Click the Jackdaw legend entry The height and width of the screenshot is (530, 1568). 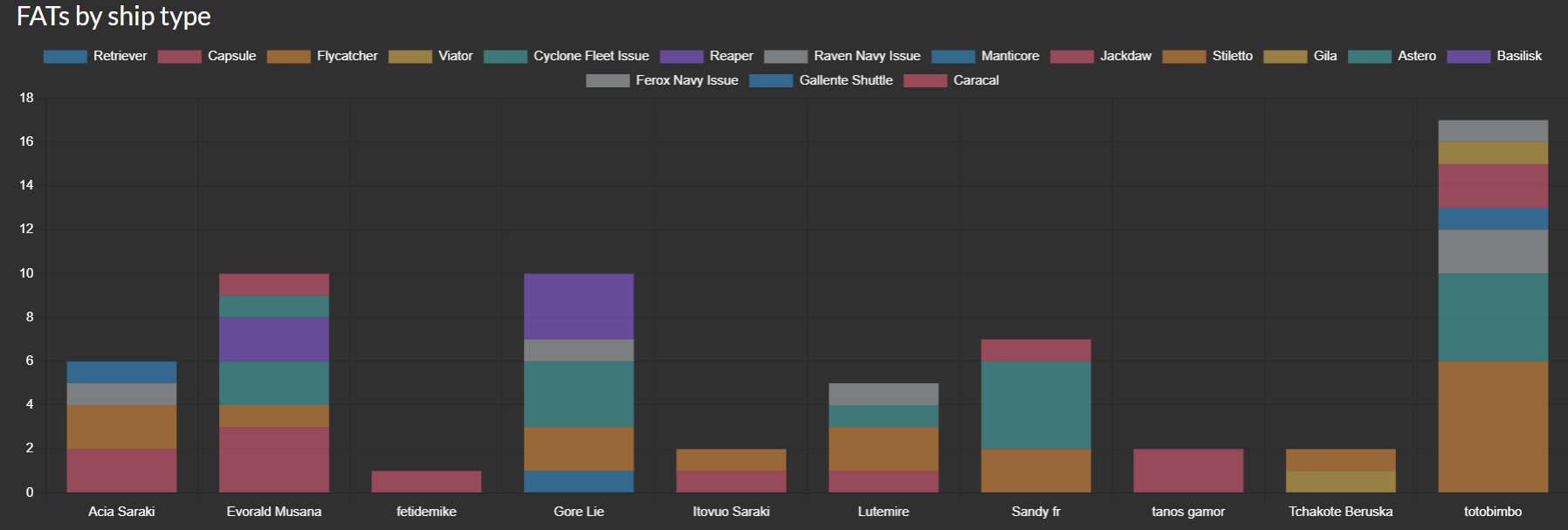pyautogui.click(x=1124, y=56)
